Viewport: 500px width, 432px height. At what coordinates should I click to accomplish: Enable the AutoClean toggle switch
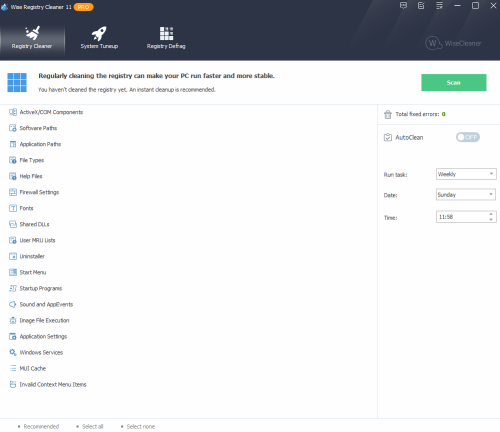coord(468,137)
